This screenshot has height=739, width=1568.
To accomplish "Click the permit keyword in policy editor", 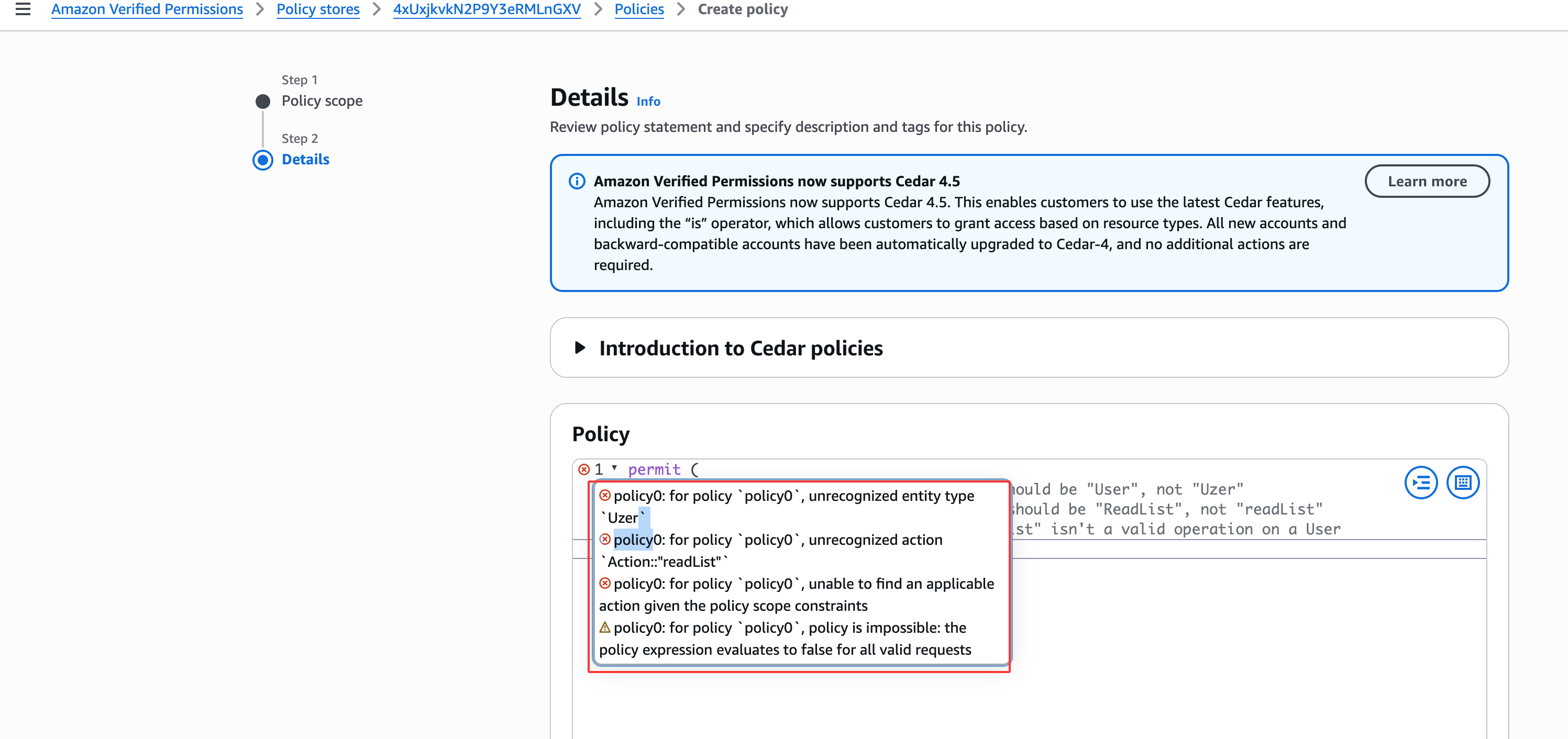I will click(x=654, y=469).
